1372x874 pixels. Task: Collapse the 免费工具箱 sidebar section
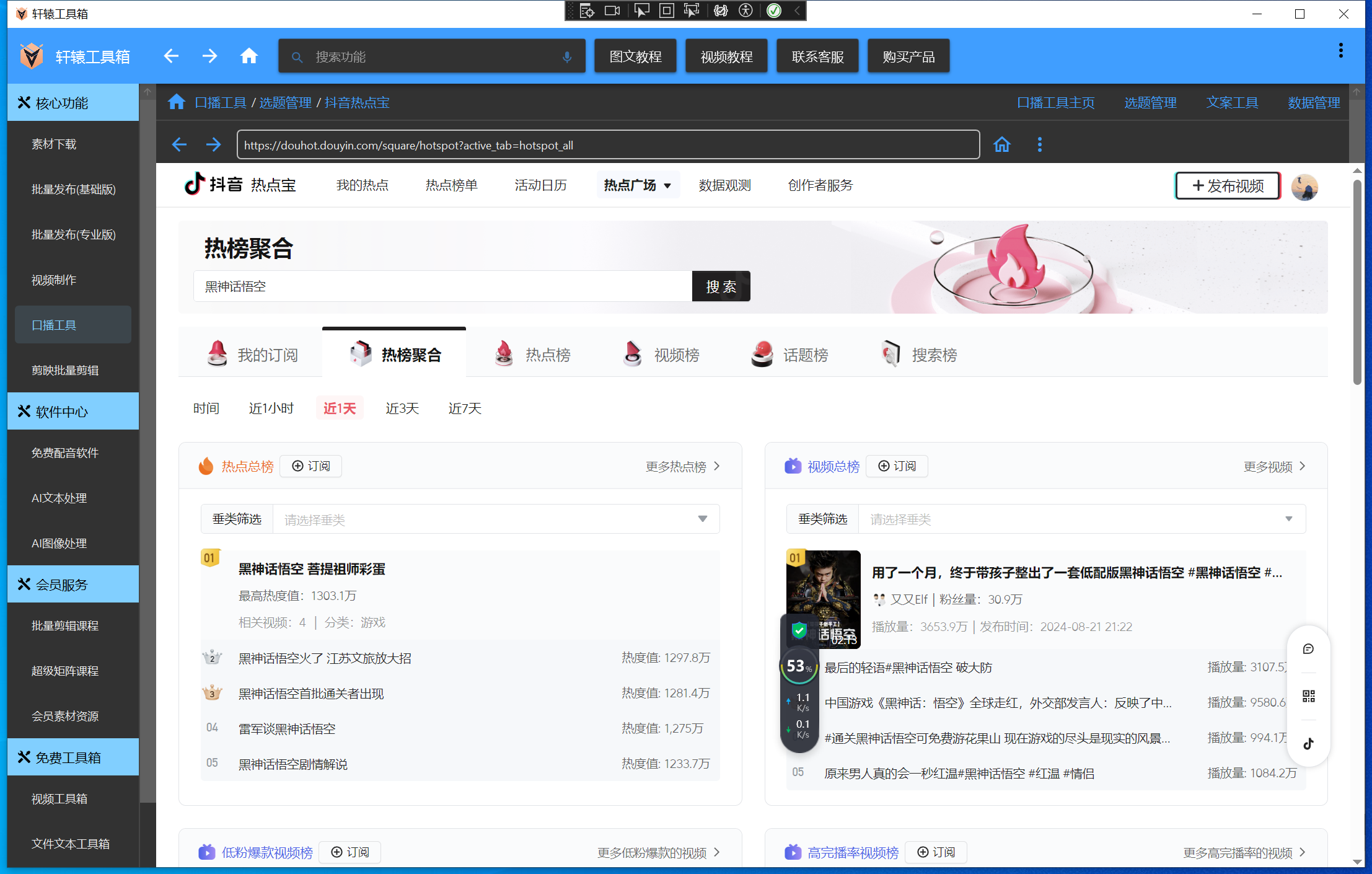pos(73,757)
